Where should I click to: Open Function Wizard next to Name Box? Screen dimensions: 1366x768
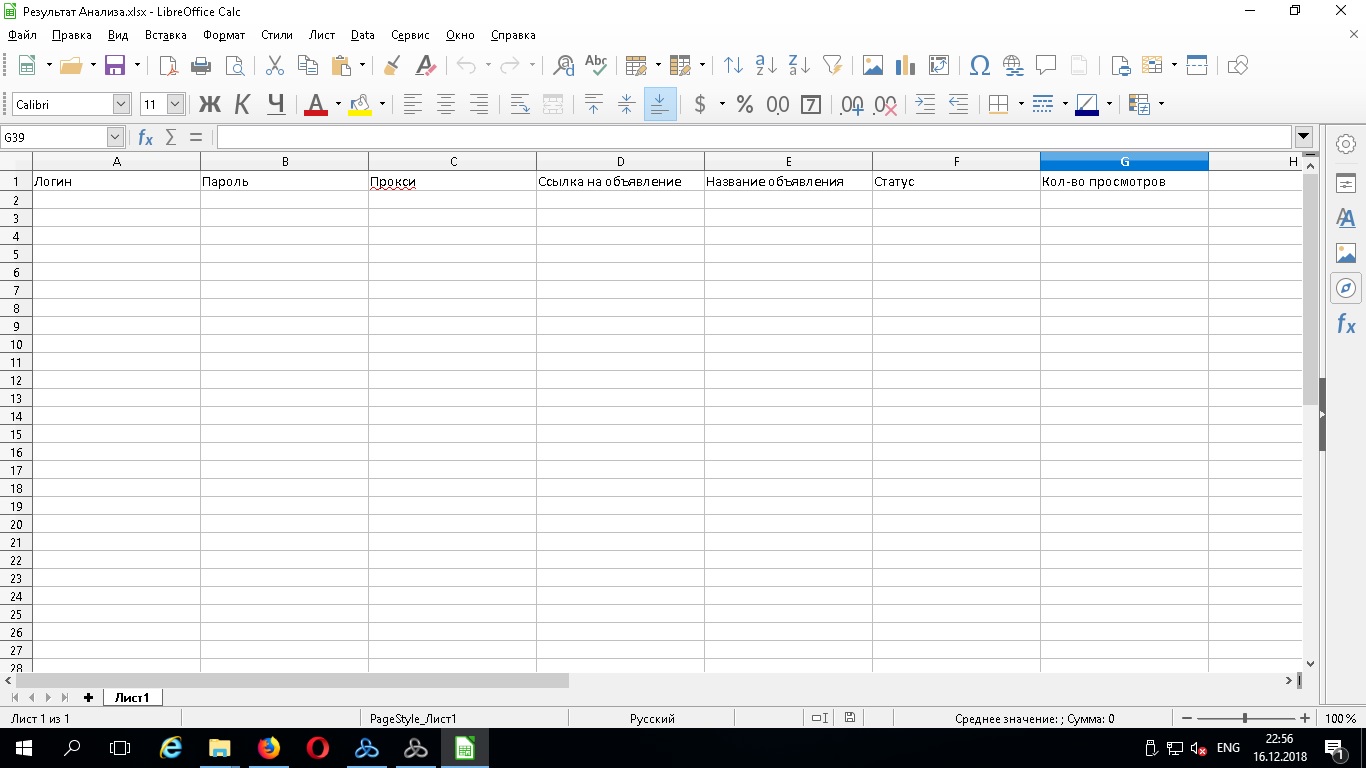point(146,137)
